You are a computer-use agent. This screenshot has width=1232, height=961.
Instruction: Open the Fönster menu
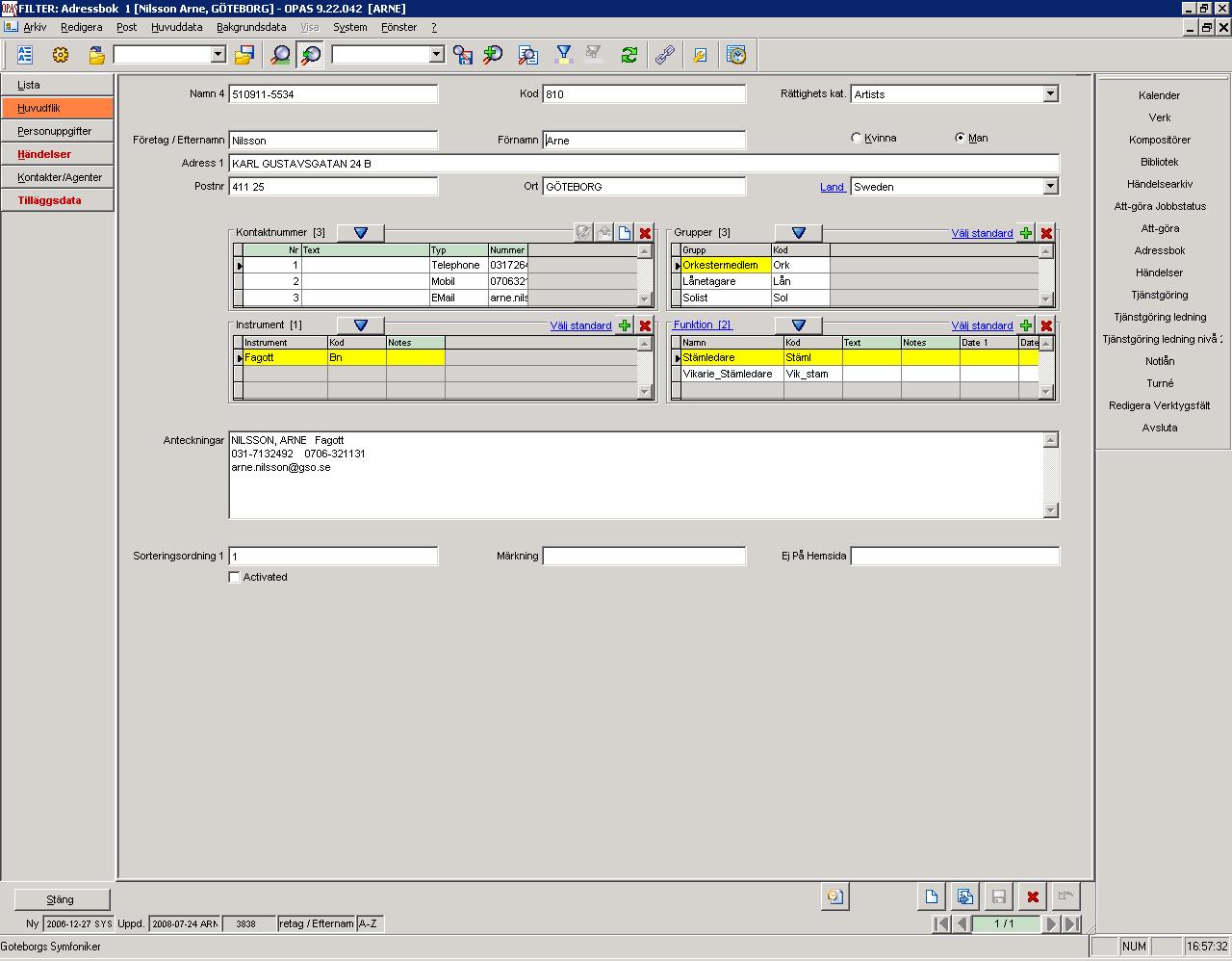[398, 27]
